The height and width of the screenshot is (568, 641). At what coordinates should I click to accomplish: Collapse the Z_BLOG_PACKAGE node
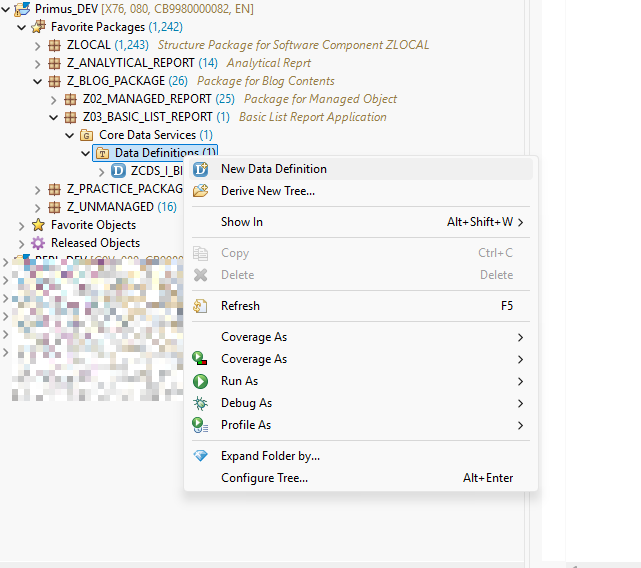coord(38,81)
